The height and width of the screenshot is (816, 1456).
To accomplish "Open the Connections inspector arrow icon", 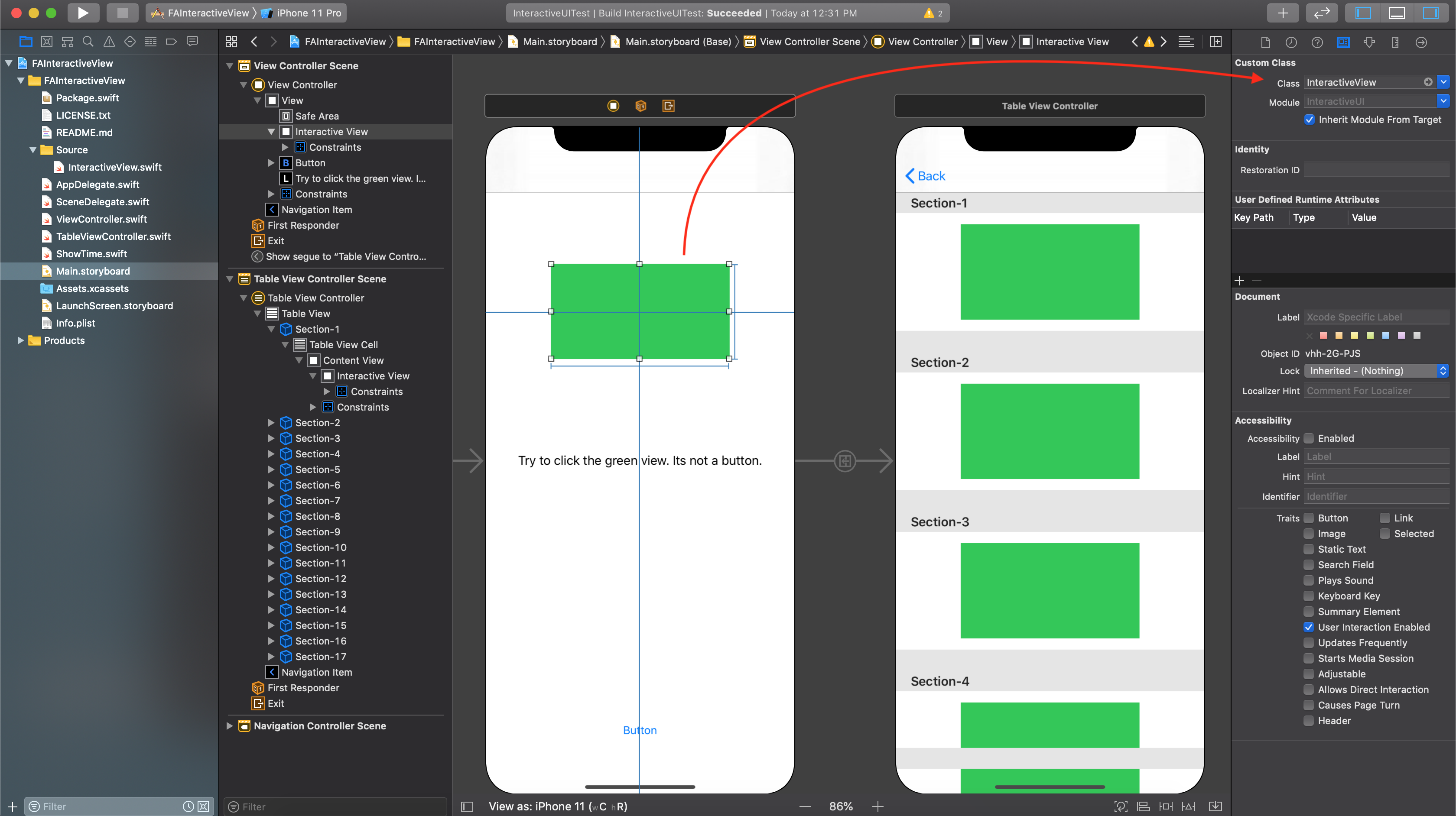I will click(x=1421, y=42).
